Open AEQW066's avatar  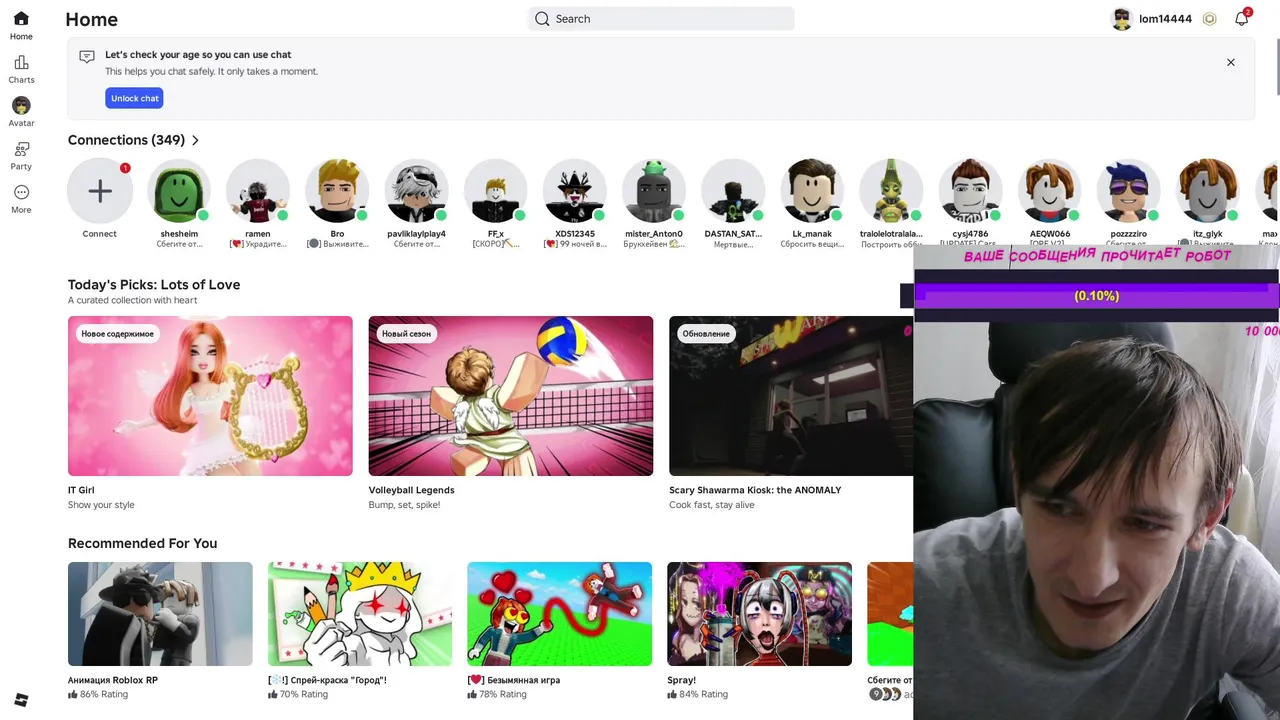(x=1050, y=190)
